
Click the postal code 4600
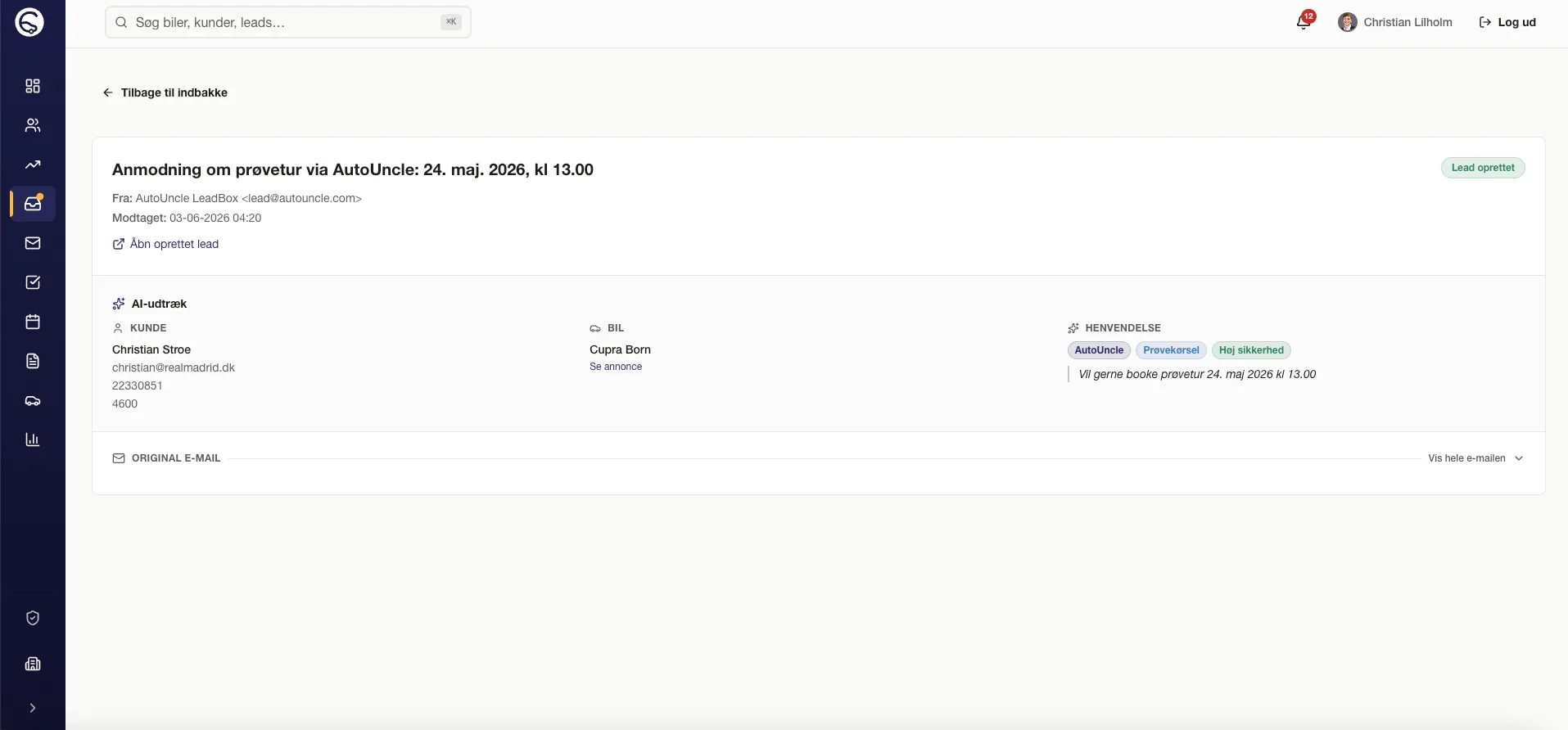[x=124, y=403]
